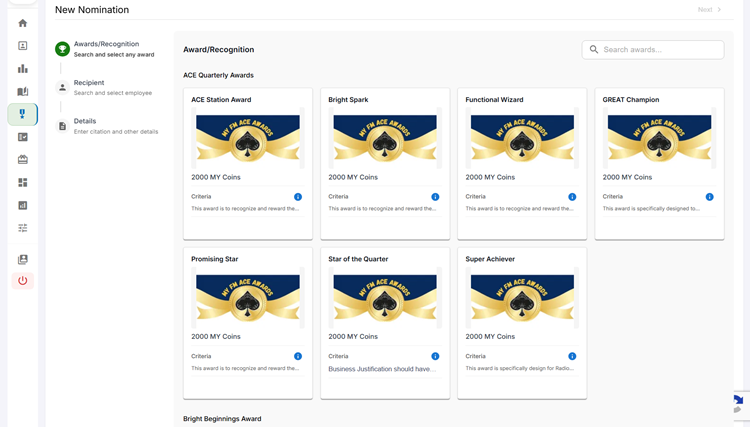Click the red power logout icon
This screenshot has height=427, width=750.
click(x=22, y=281)
